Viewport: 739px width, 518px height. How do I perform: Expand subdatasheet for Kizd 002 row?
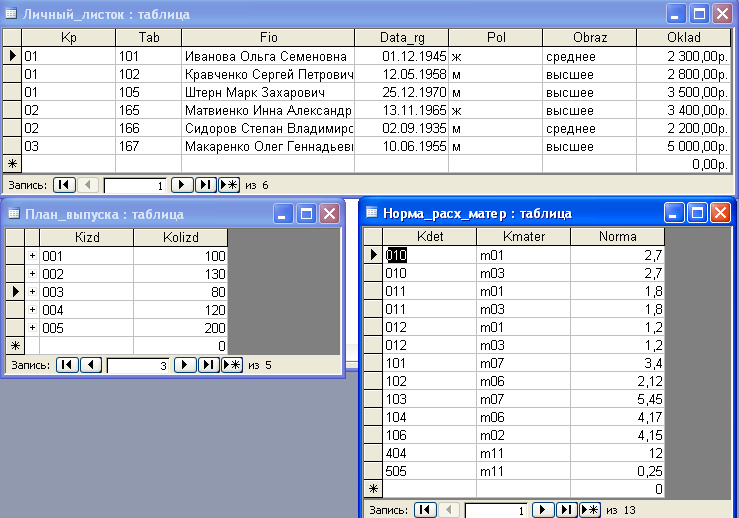(x=32, y=273)
